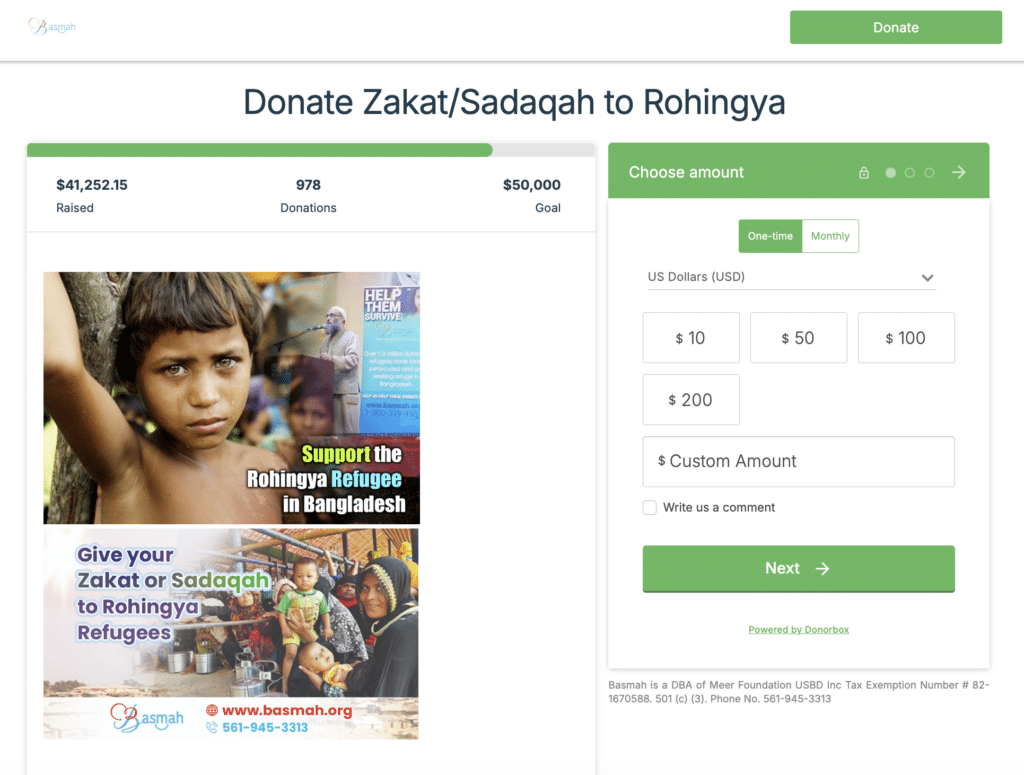Switch to One-time donation
The height and width of the screenshot is (775, 1024).
(770, 236)
